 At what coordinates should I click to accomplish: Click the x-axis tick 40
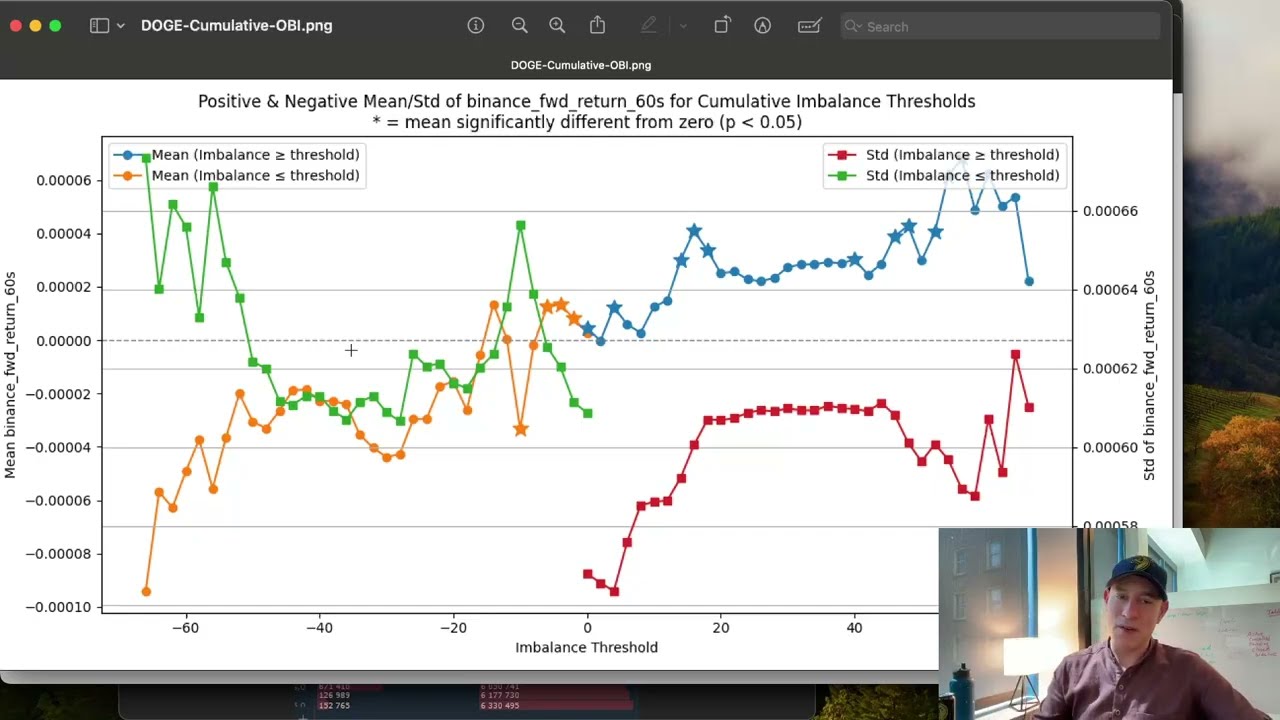pos(854,628)
